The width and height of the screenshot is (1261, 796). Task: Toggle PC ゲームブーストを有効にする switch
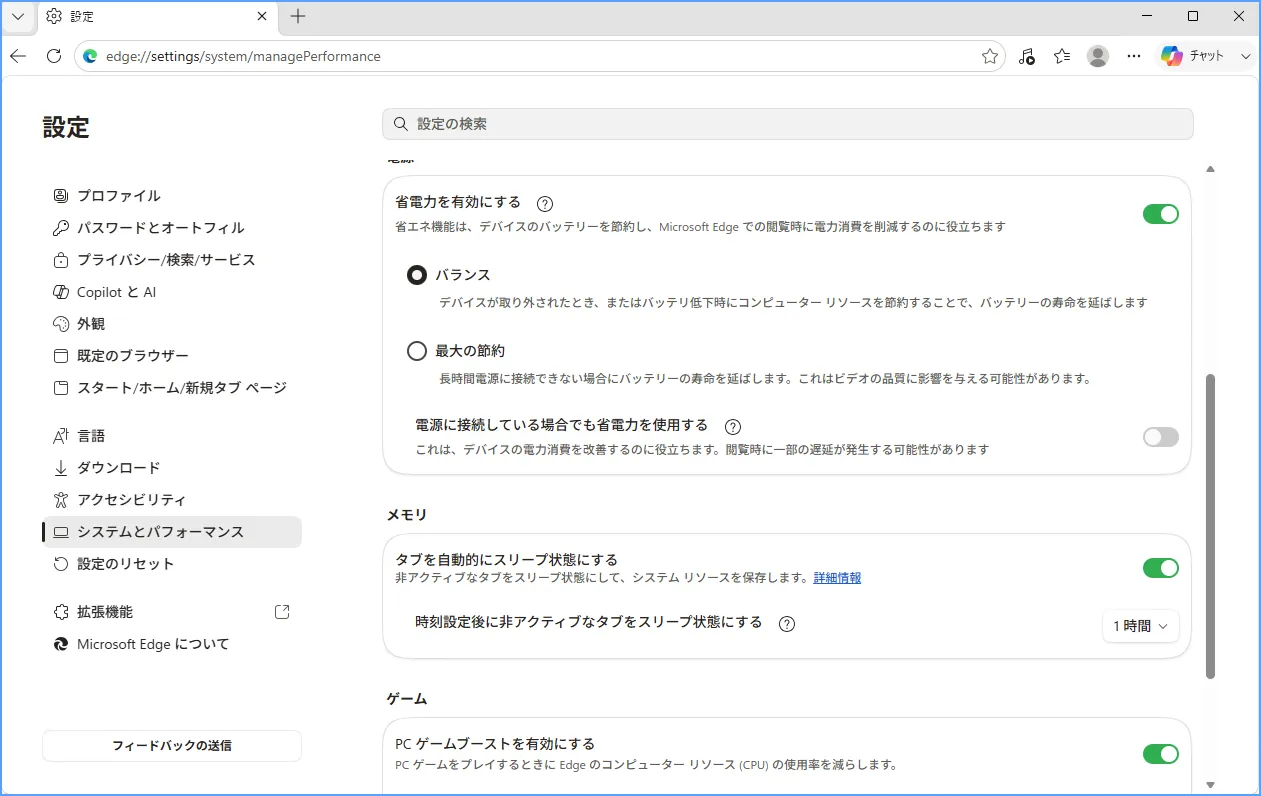(x=1161, y=754)
